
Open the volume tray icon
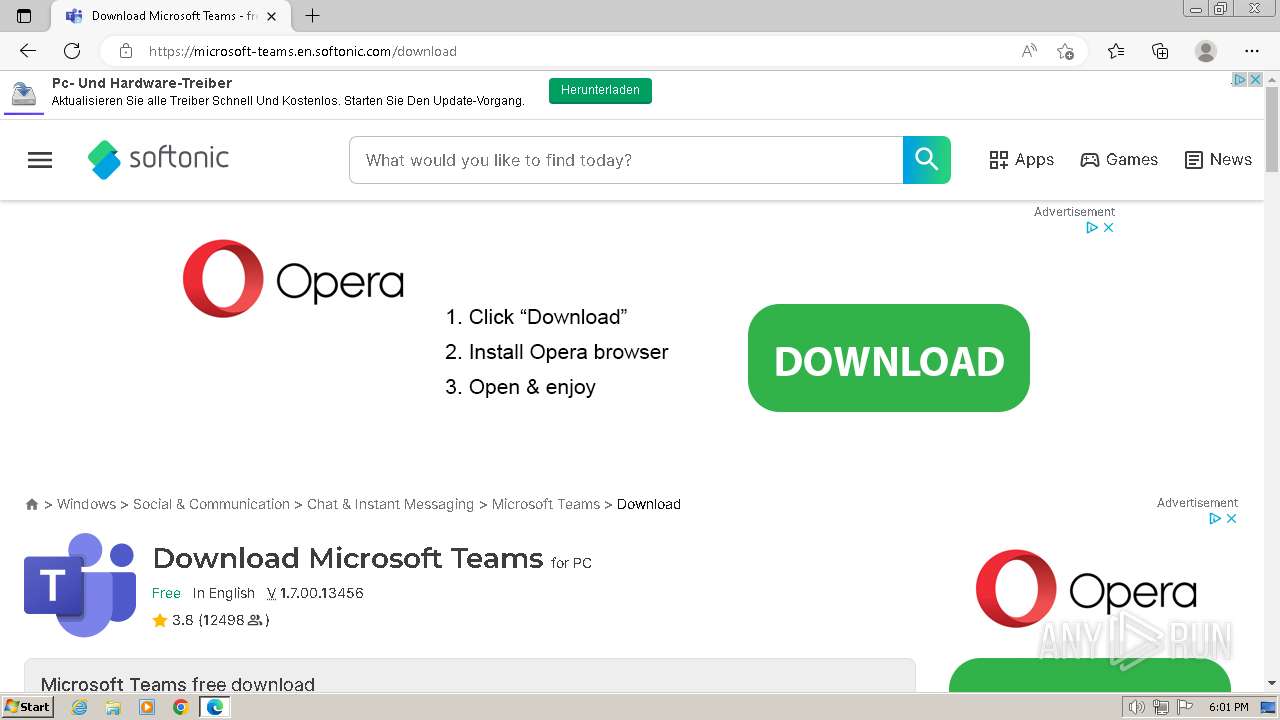(x=1136, y=707)
